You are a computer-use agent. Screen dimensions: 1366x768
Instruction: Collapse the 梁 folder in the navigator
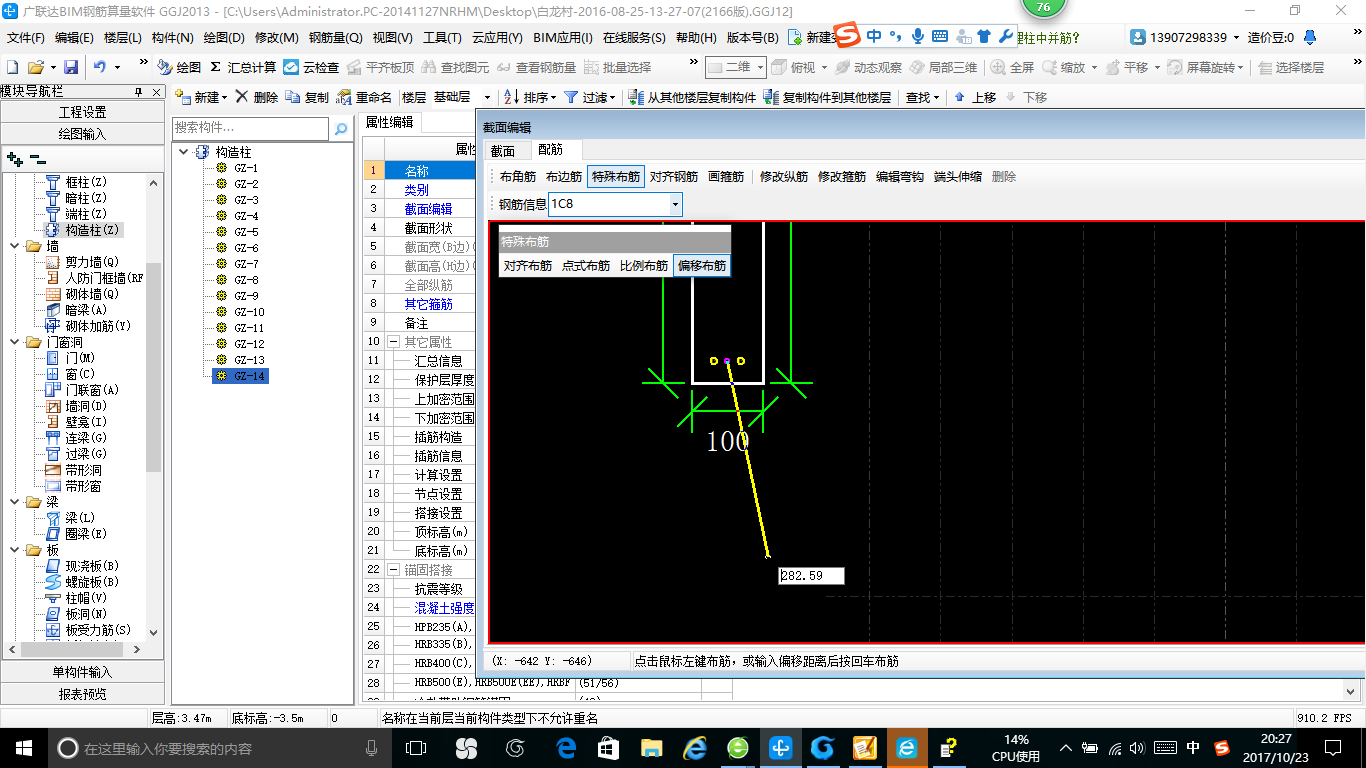tap(14, 502)
